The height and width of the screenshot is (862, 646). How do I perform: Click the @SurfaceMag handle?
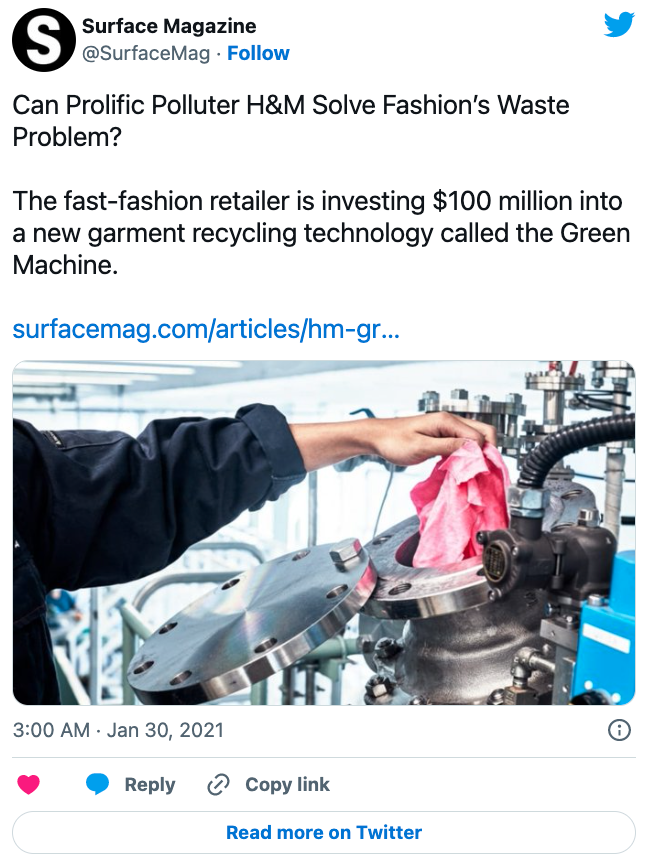coord(146,53)
